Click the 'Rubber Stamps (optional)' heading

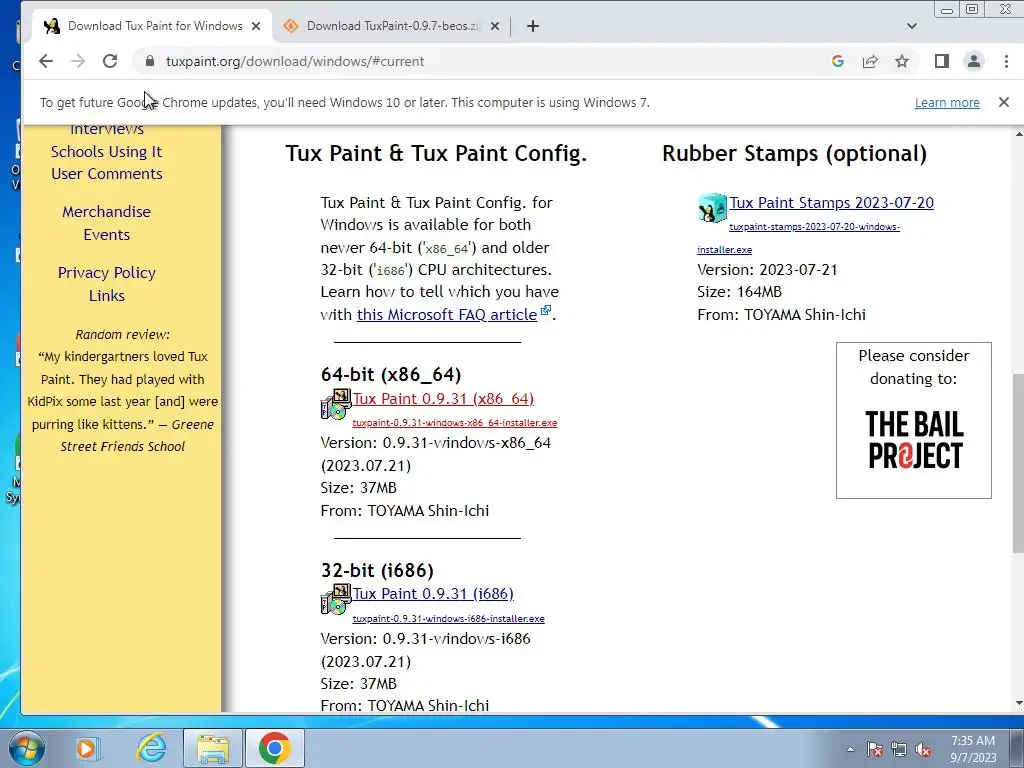click(x=794, y=153)
